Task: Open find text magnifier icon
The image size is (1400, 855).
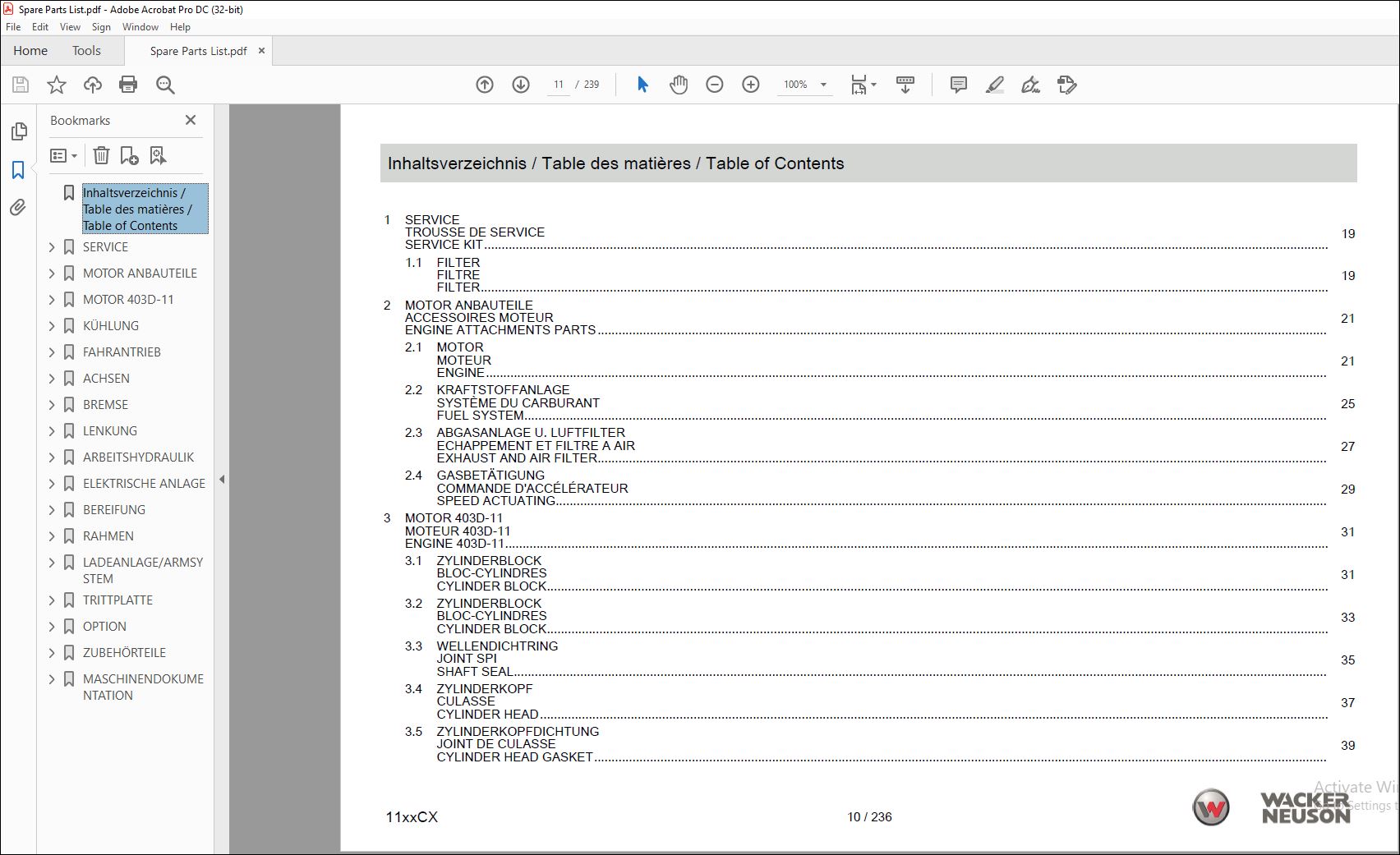Action: click(x=165, y=85)
